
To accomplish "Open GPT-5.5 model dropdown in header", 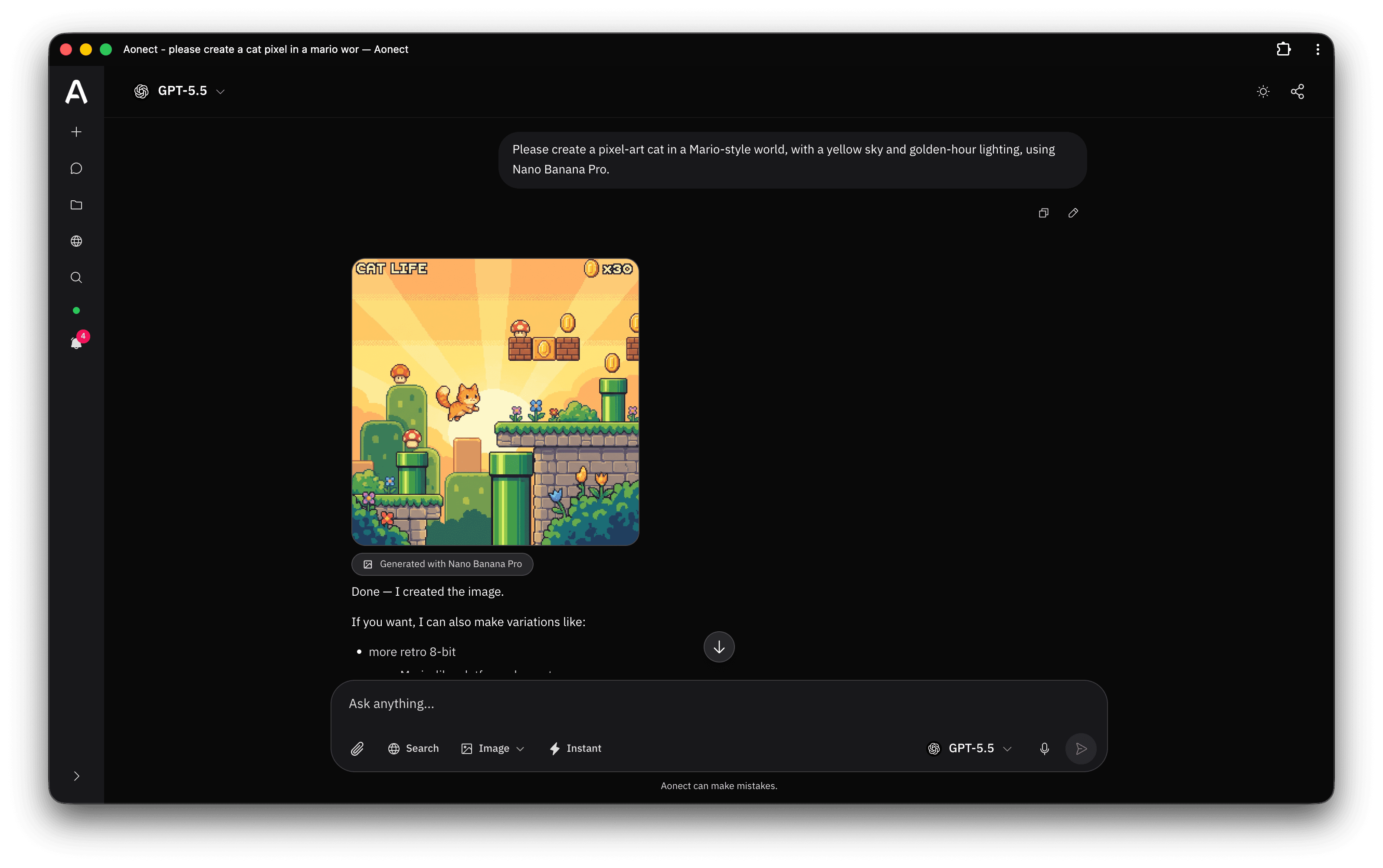I will point(179,91).
